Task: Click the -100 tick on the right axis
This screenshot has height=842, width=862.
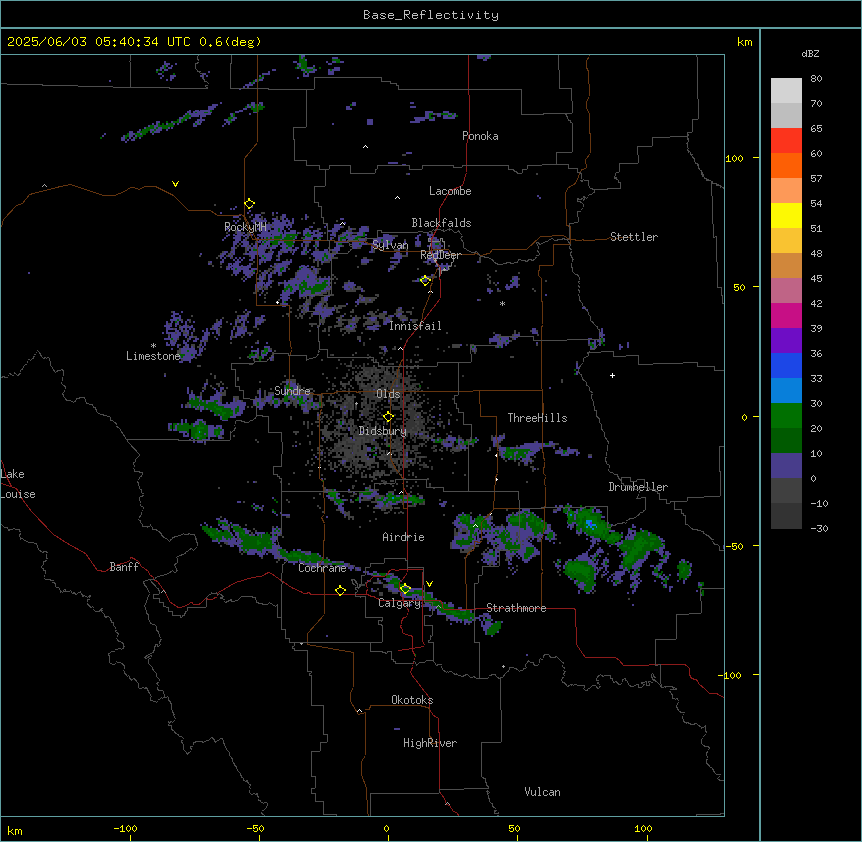Action: (x=731, y=675)
